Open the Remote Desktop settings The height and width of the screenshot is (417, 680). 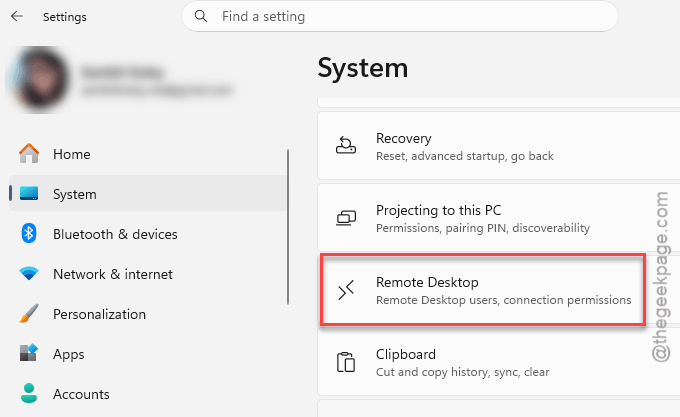(483, 290)
